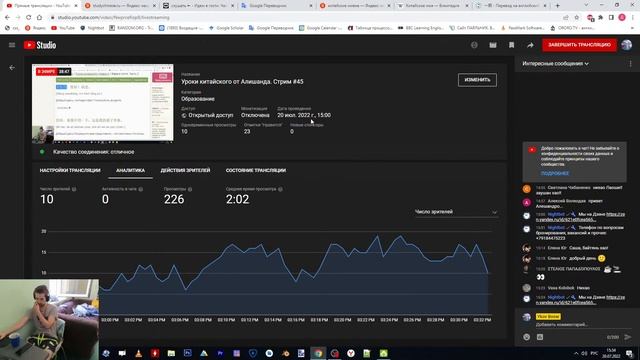Viewport: 640px width, 360px height.
Task: Click the Super Chat icon beside emoji button
Action: (x=540, y=337)
